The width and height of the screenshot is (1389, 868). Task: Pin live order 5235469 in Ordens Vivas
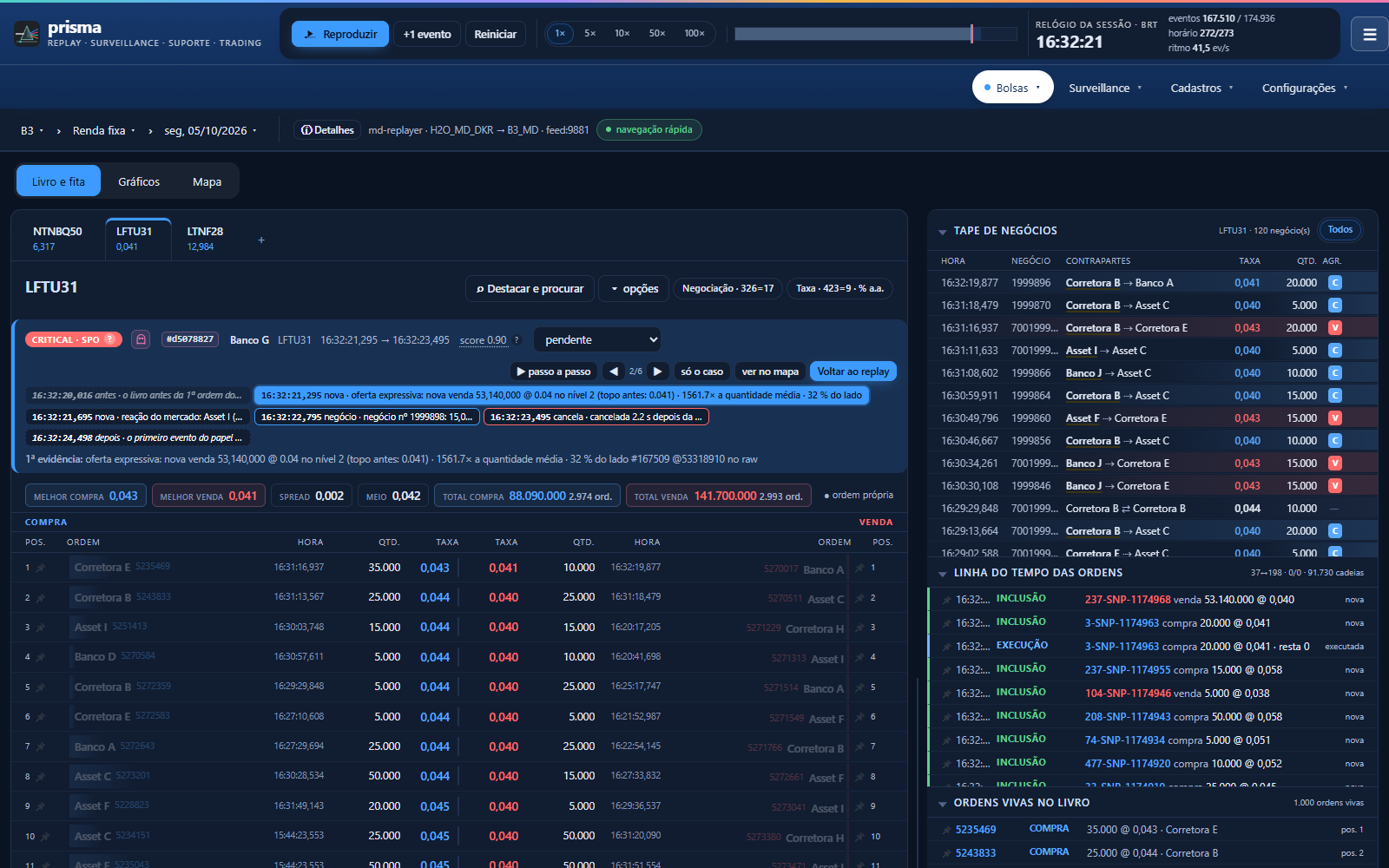click(945, 830)
